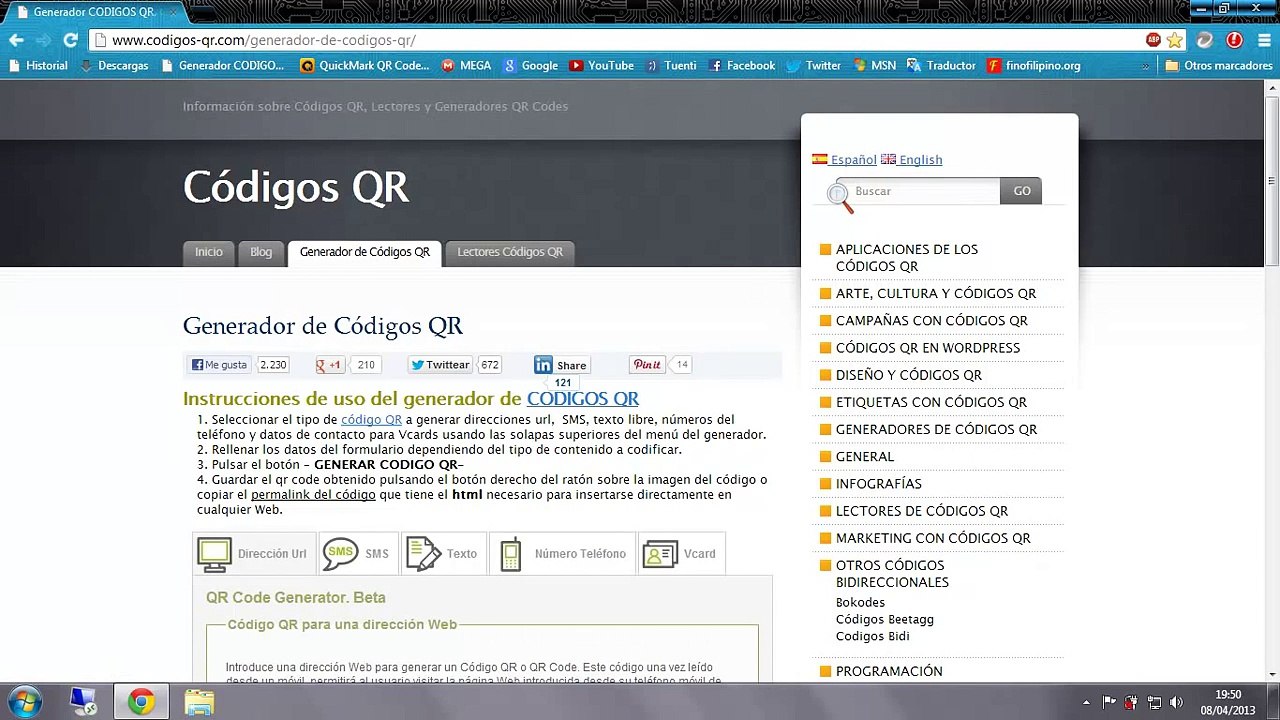Open the Traductor bookmark

[941, 65]
